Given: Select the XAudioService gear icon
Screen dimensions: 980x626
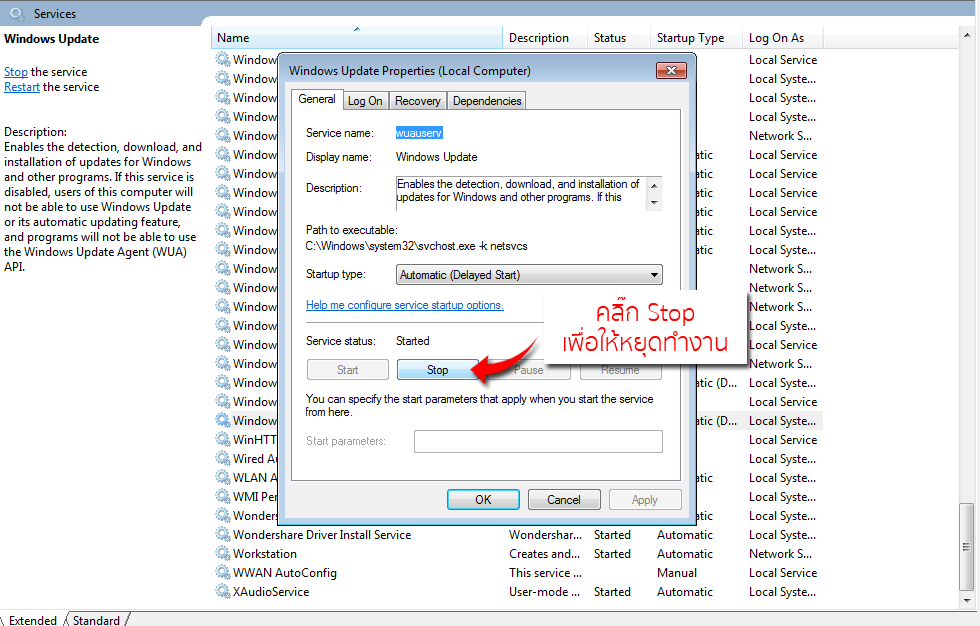Looking at the screenshot, I should coord(222,592).
